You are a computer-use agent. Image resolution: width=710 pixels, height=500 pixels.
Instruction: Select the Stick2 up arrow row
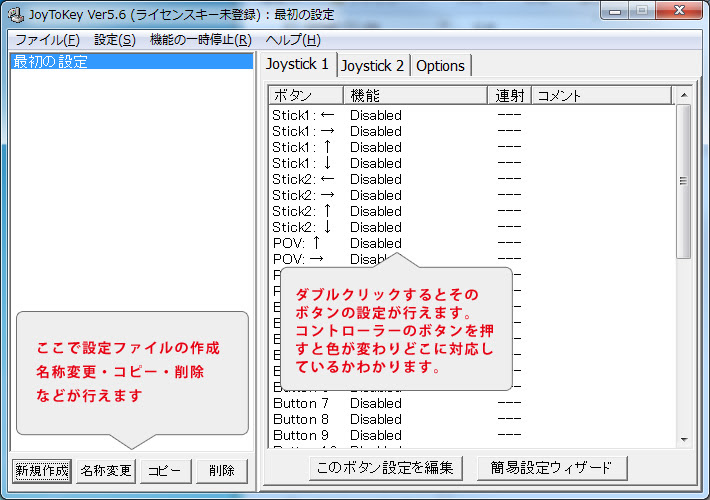(x=471, y=211)
